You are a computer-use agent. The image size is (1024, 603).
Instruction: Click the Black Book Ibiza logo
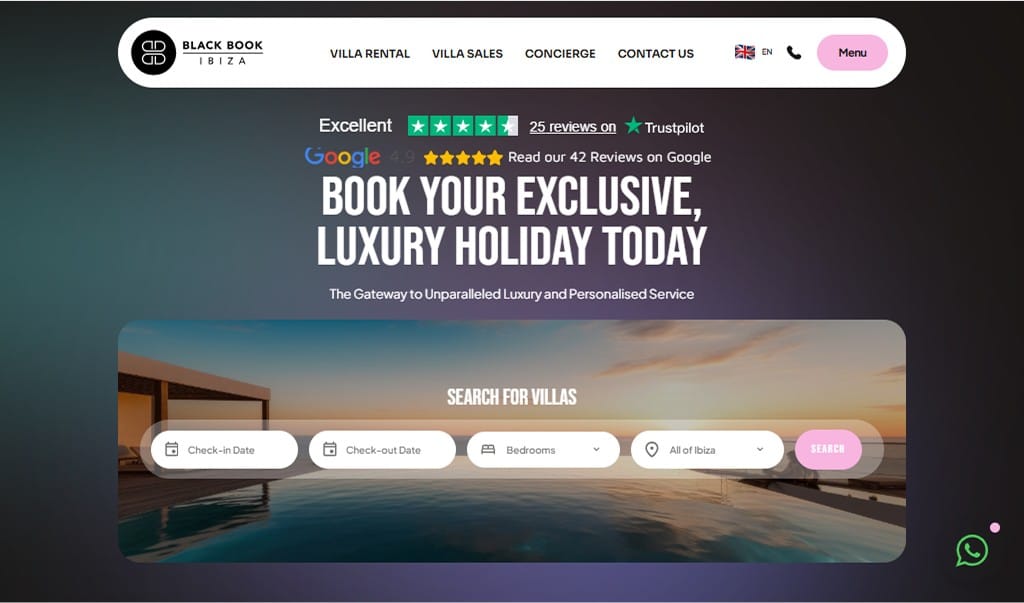tap(197, 52)
